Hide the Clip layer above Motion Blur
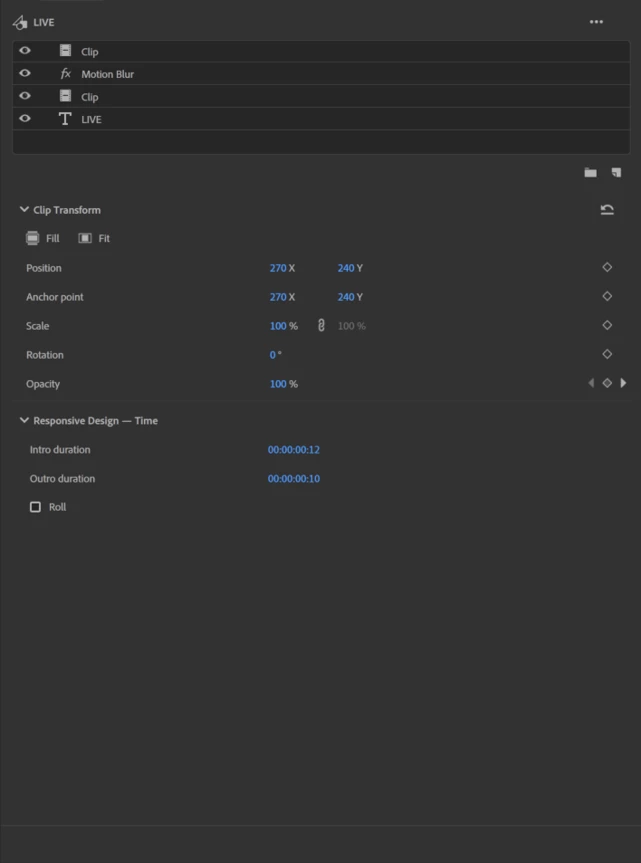Screen dimensions: 641x863 click(25, 51)
